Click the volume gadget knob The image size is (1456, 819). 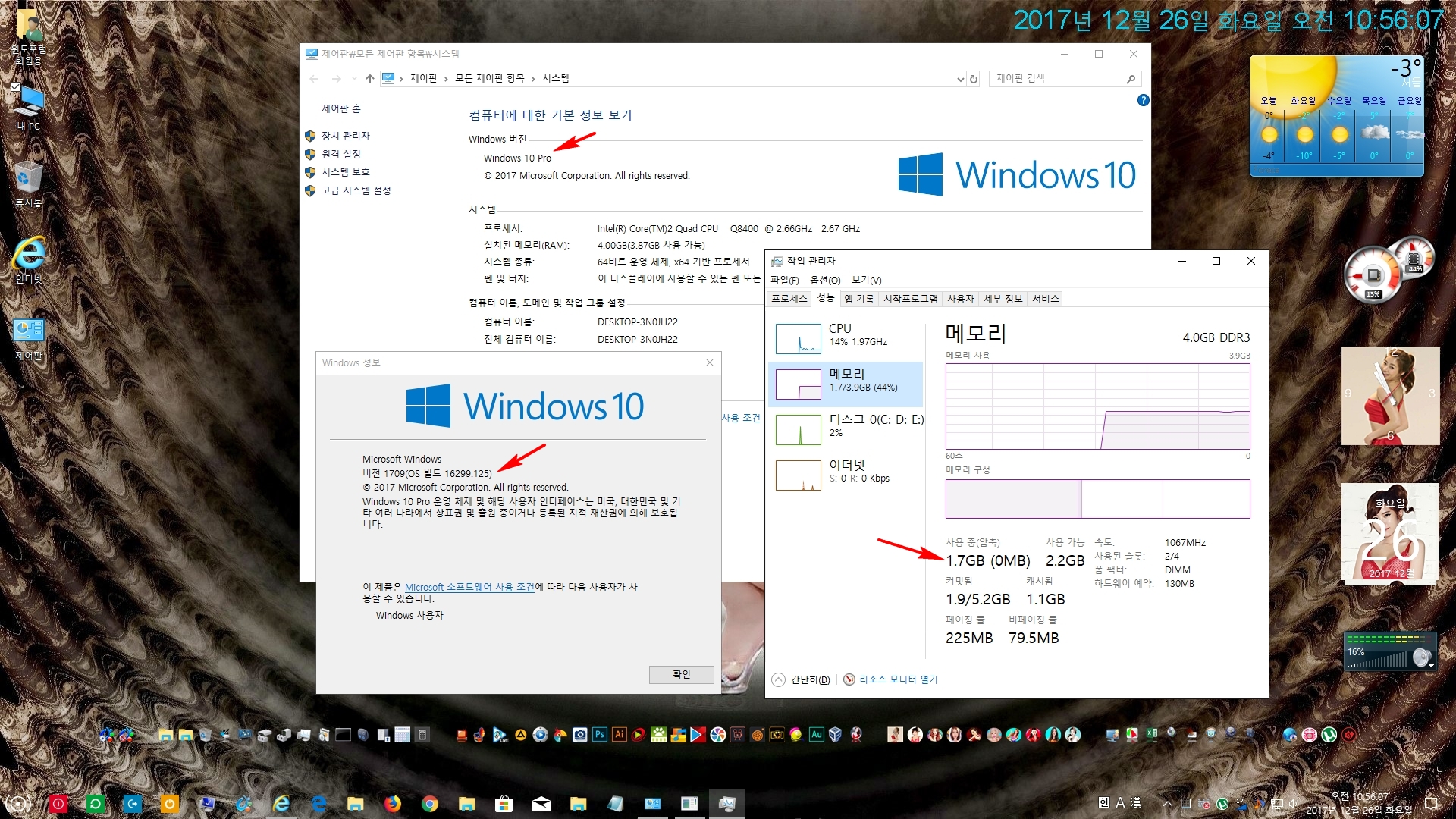pos(1420,657)
